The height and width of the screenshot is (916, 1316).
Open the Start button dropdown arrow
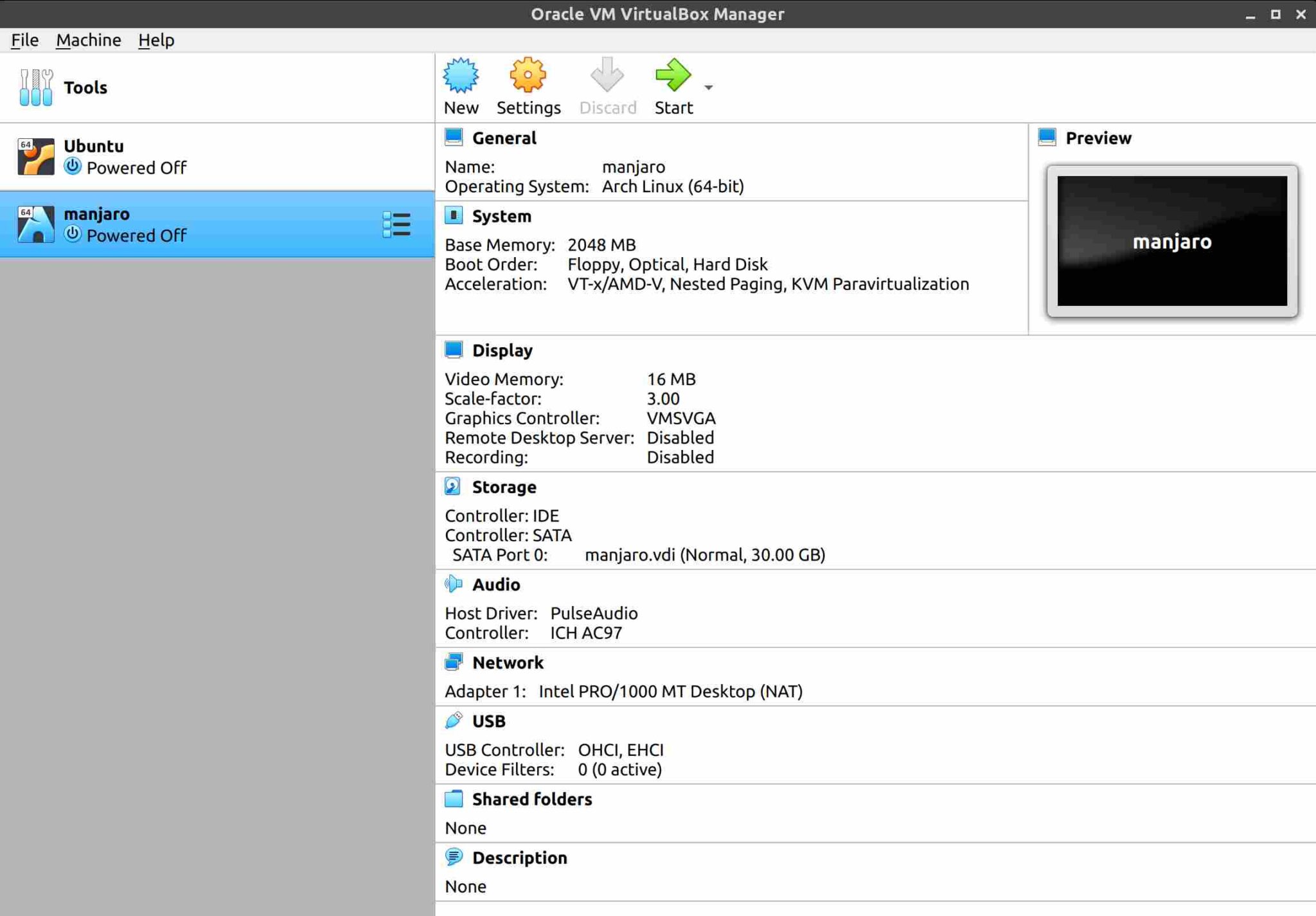[709, 87]
